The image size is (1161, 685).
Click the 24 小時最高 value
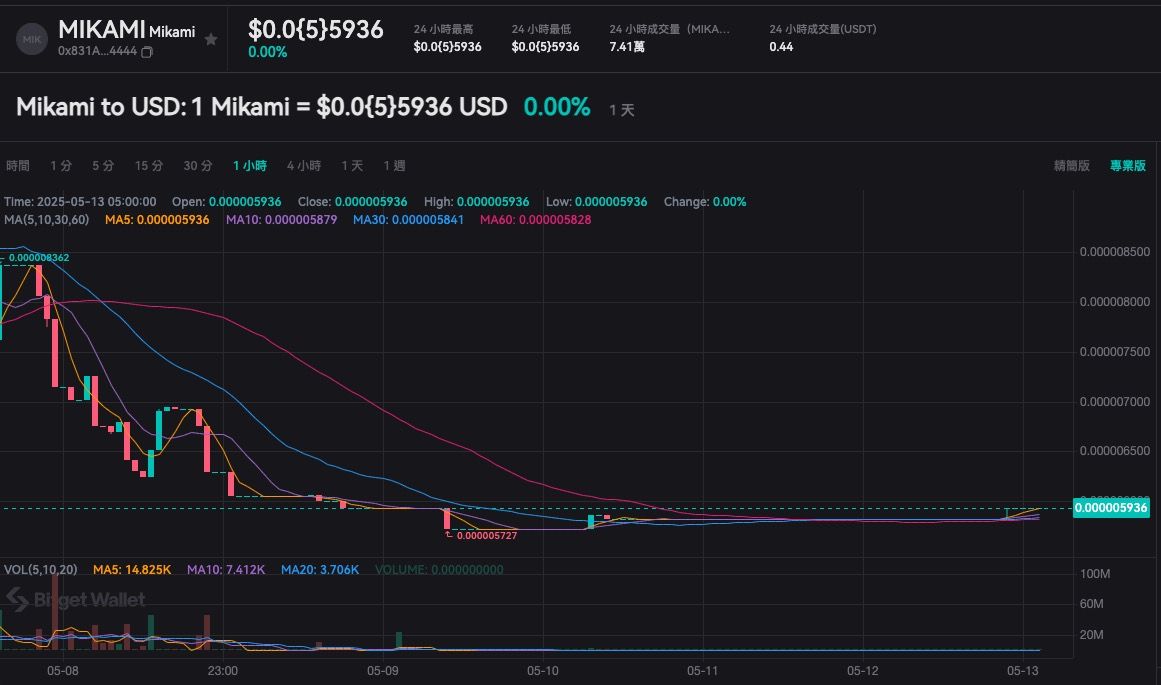click(447, 47)
